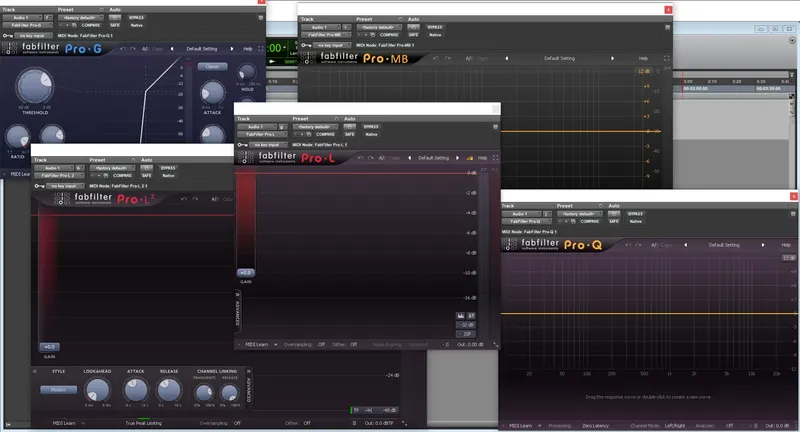Image resolution: width=800 pixels, height=432 pixels.
Task: Go to previous preset arrow in Pro-MB
Action: pyautogui.click(x=507, y=58)
